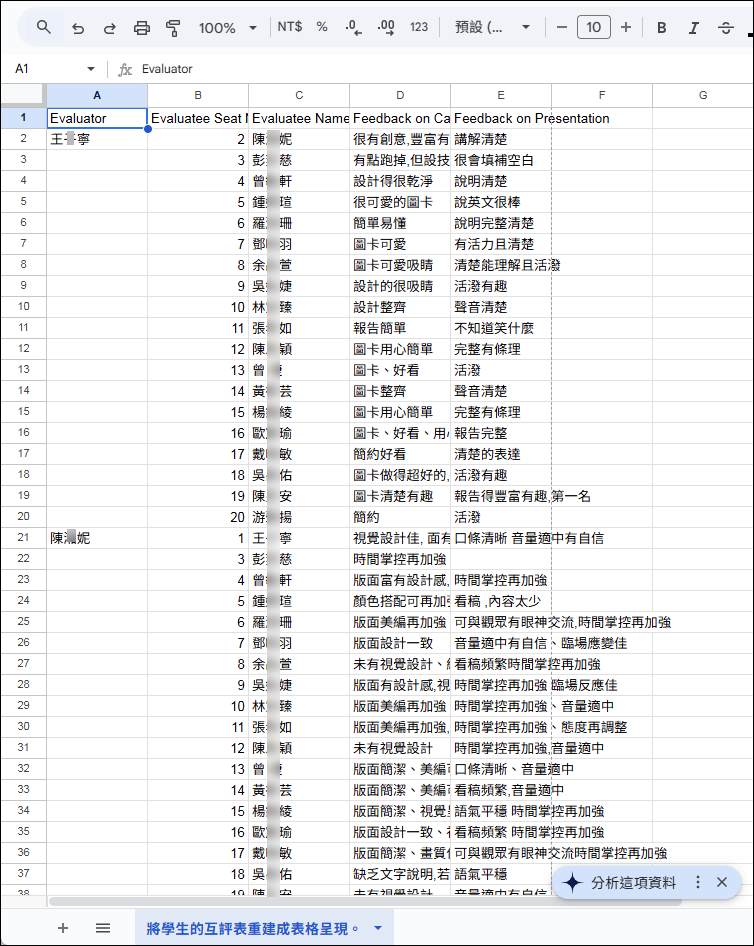Click cell with 講解清楚
This screenshot has width=754, height=946.
(x=501, y=139)
